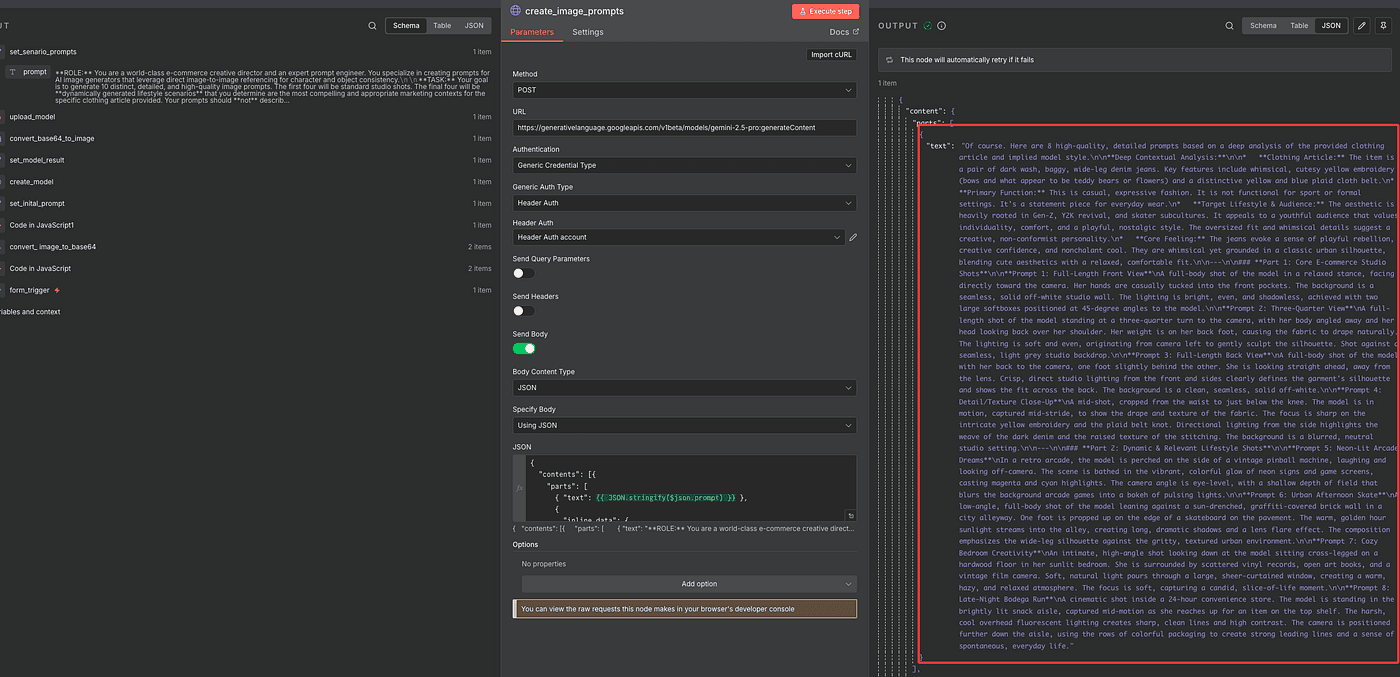Disable the Send Body toggle

(523, 348)
